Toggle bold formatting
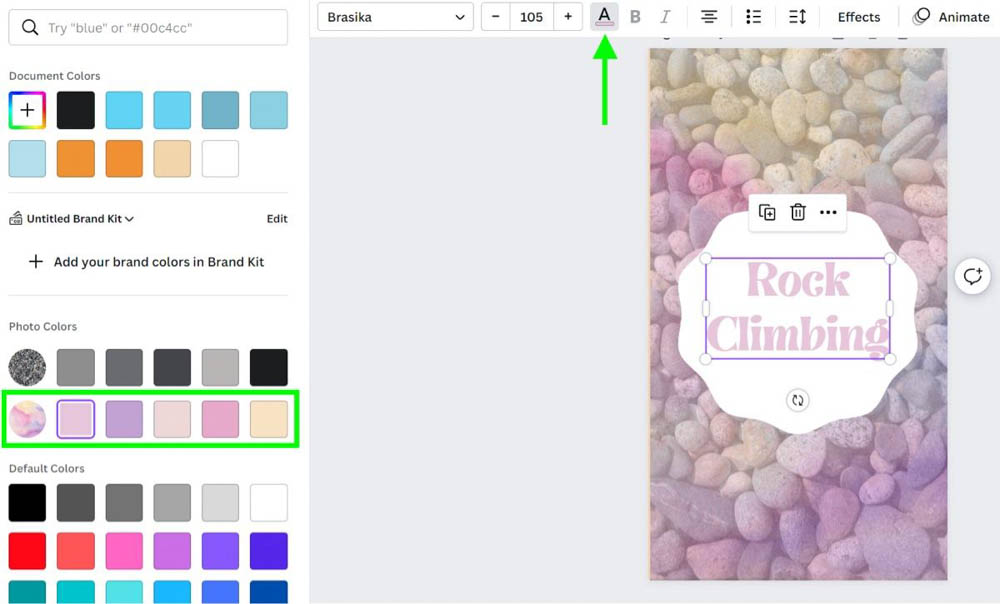Image resolution: width=1000 pixels, height=604 pixels. click(x=635, y=17)
